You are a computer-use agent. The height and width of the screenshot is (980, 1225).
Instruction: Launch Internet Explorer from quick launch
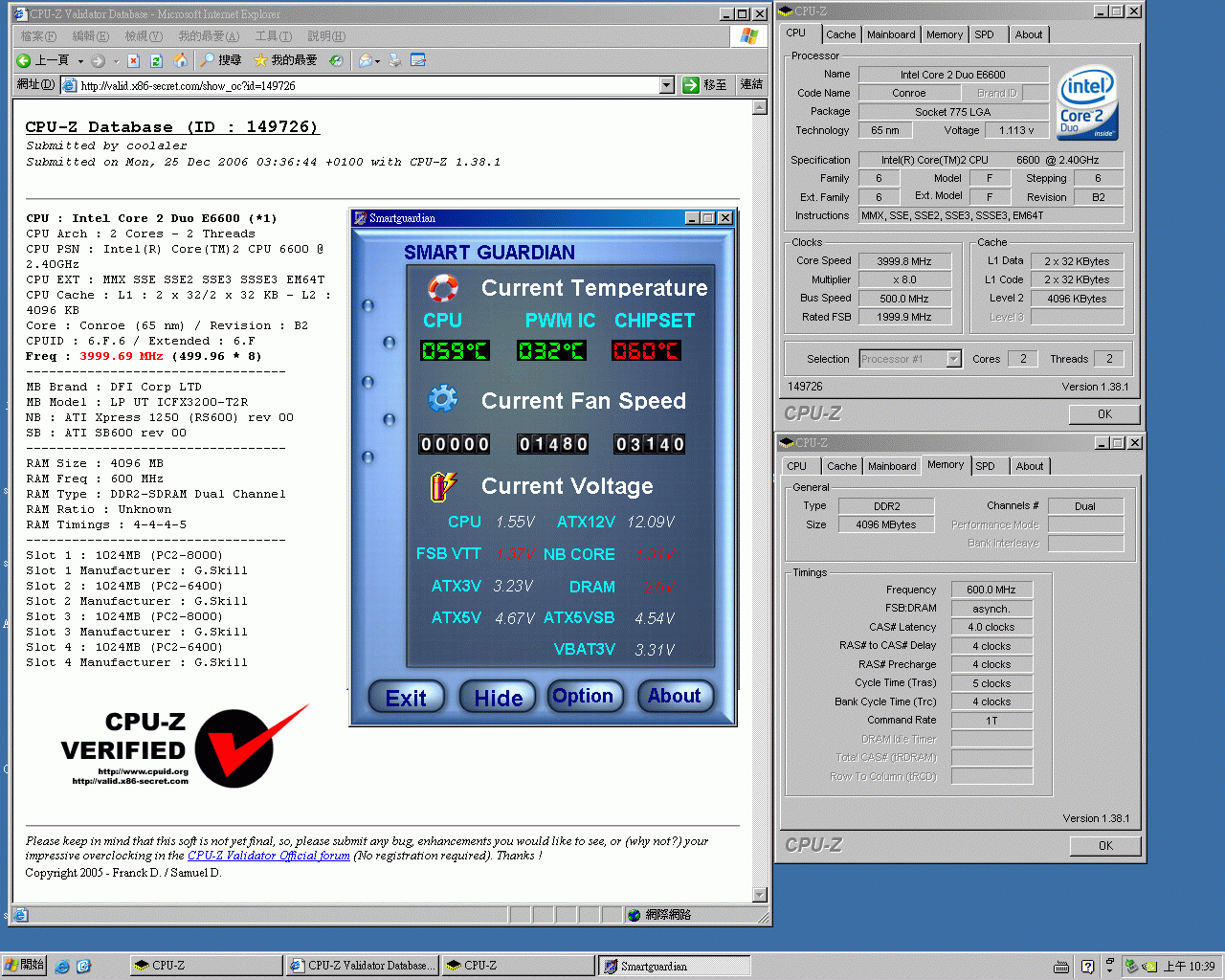click(x=62, y=967)
